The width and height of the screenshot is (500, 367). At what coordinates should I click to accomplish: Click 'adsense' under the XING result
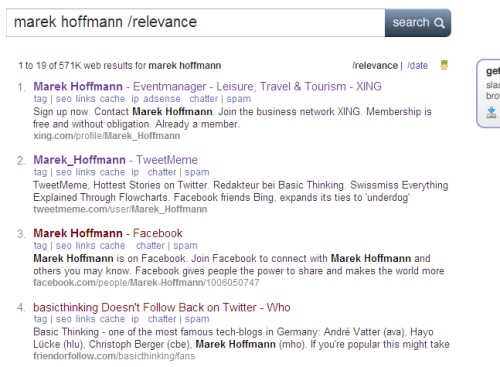tap(162, 99)
